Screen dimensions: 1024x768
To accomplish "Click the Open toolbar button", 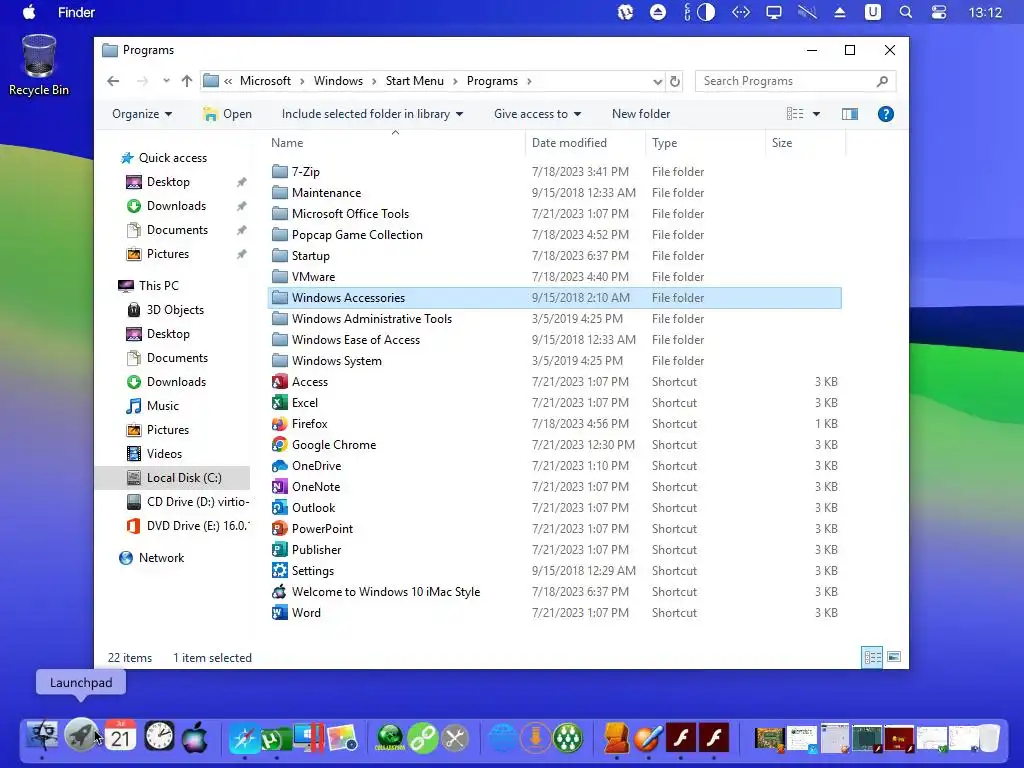I will pos(227,114).
